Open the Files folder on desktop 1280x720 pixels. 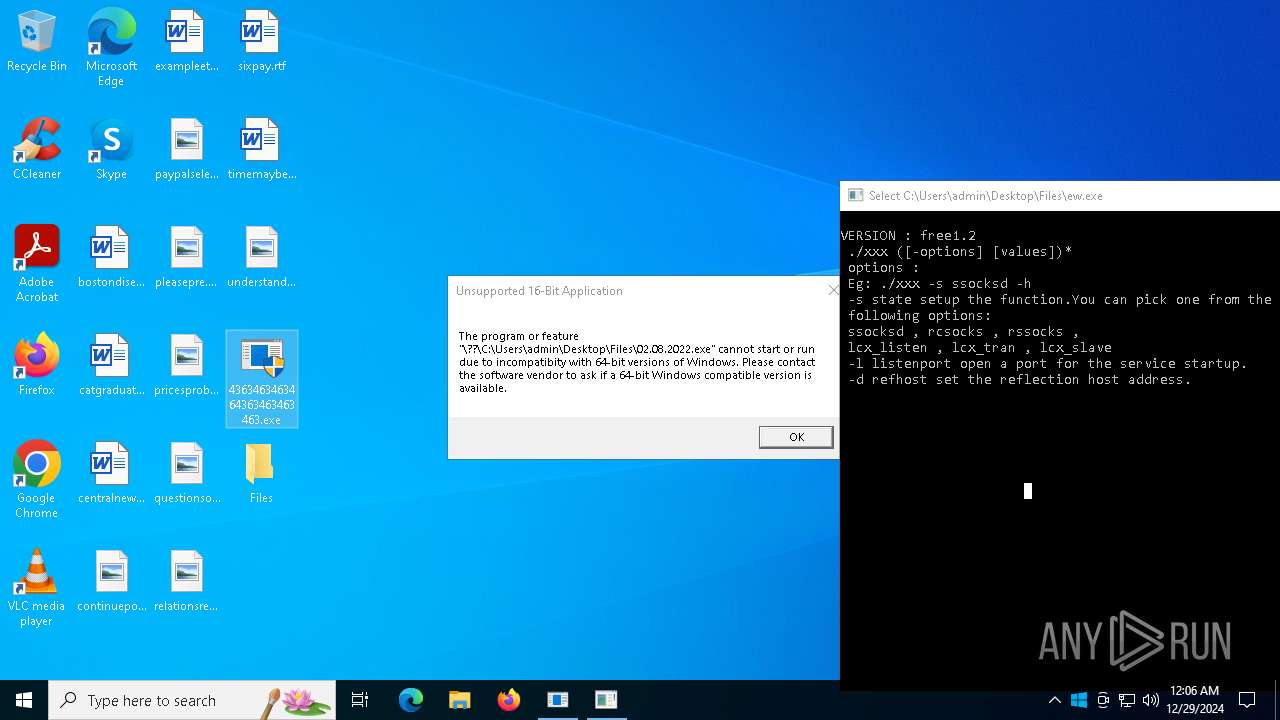261,474
